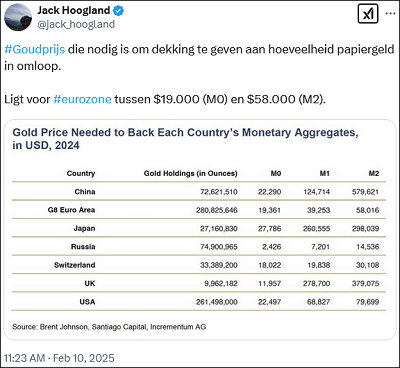
Task: Click the USA gold holdings value 261,498,000
Action: [x=217, y=302]
